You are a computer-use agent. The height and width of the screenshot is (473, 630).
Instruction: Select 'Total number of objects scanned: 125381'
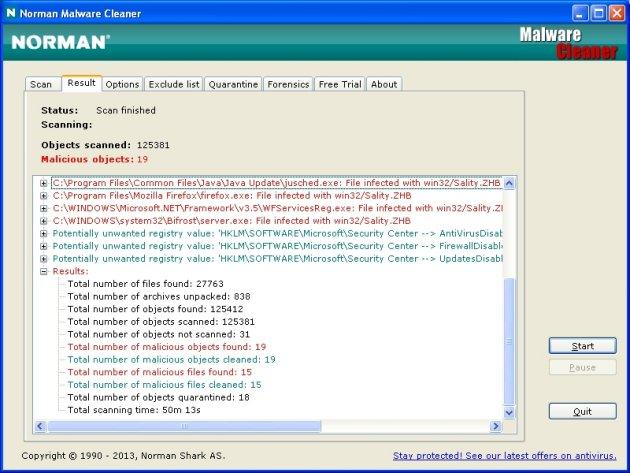coord(161,322)
